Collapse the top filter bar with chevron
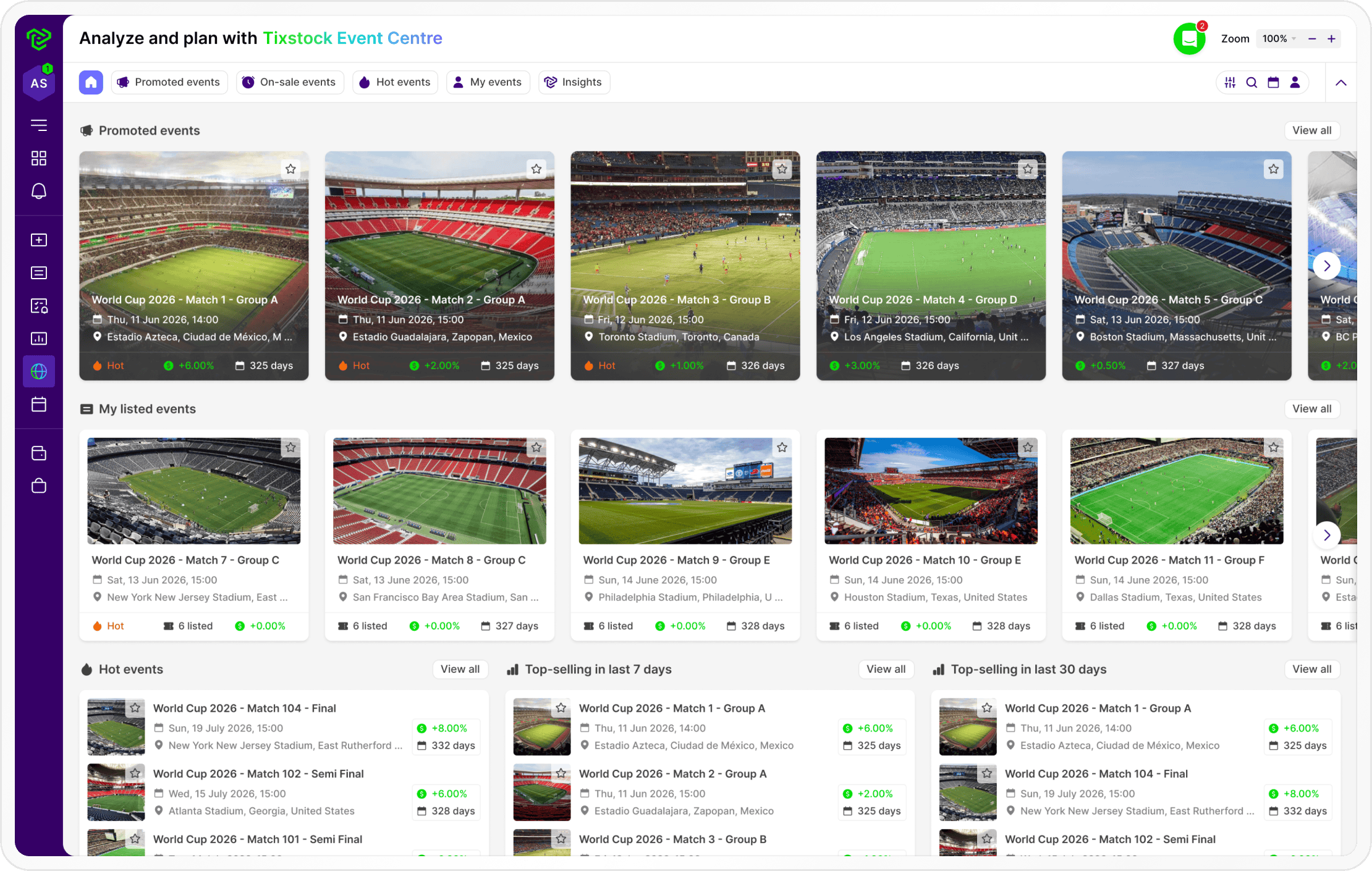The image size is (1372, 871). click(1340, 83)
